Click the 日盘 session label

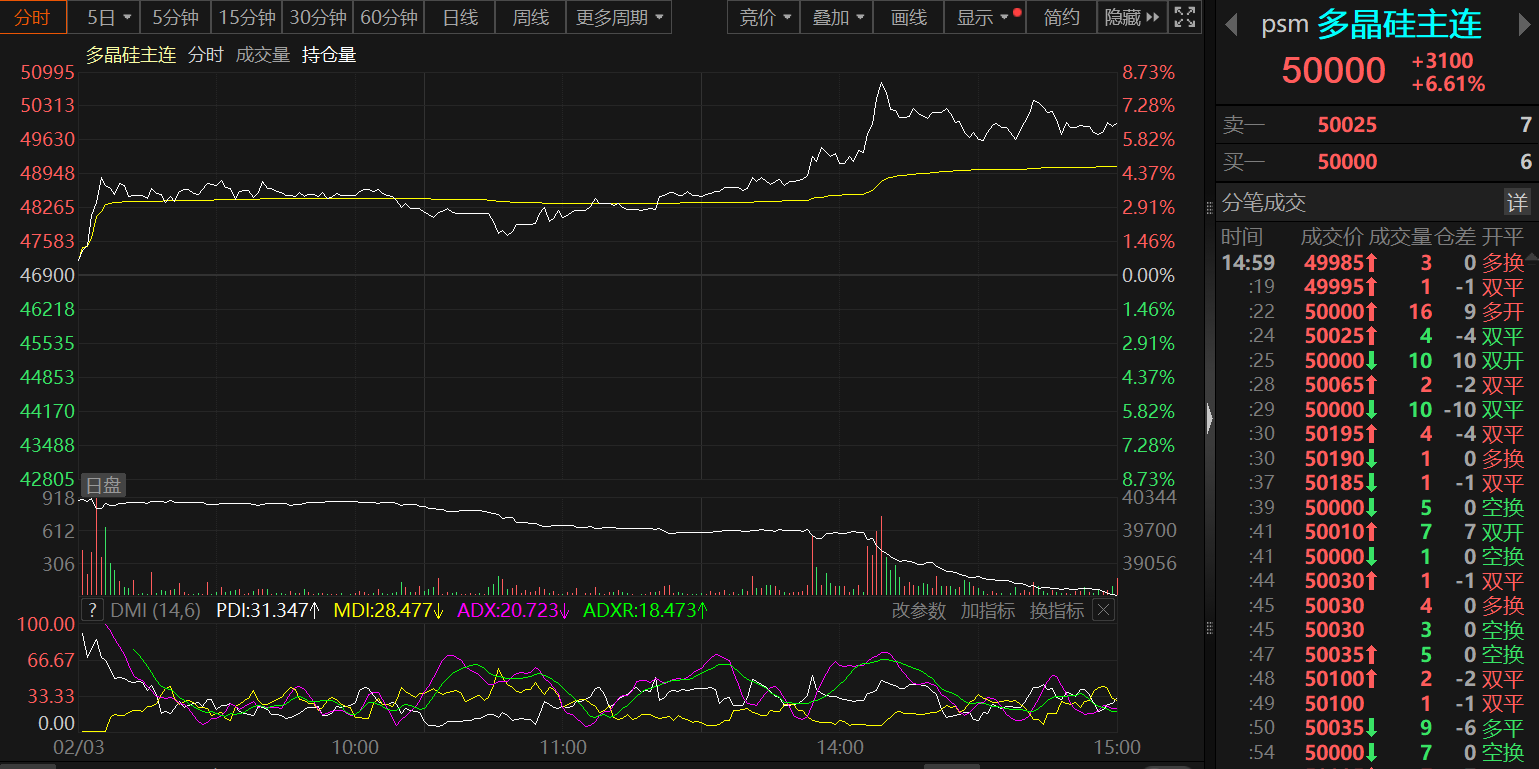(103, 486)
